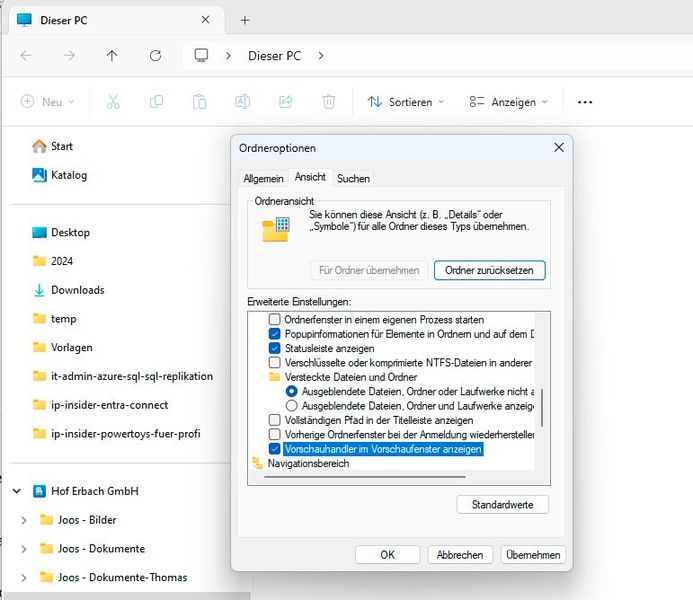The width and height of the screenshot is (693, 600).
Task: Click the monitor icon in address bar
Action: point(201,55)
